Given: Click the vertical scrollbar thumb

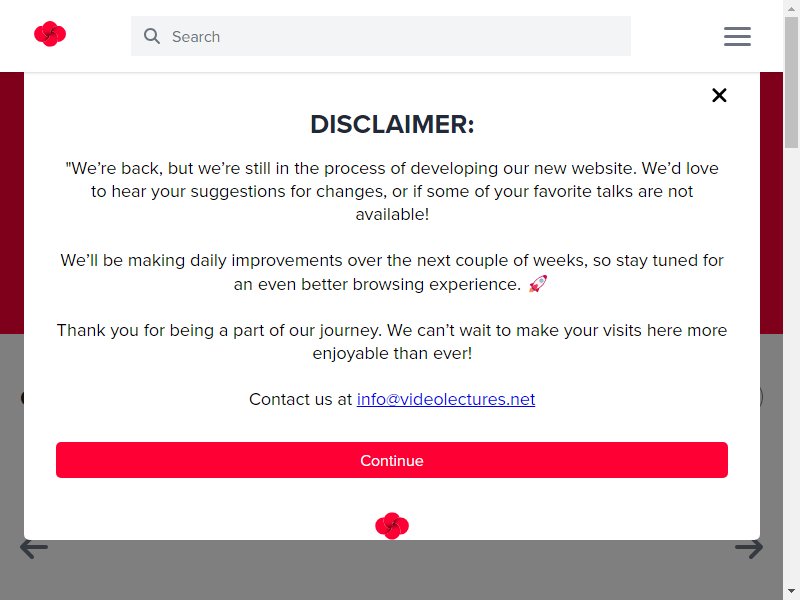Looking at the screenshot, I should [792, 82].
